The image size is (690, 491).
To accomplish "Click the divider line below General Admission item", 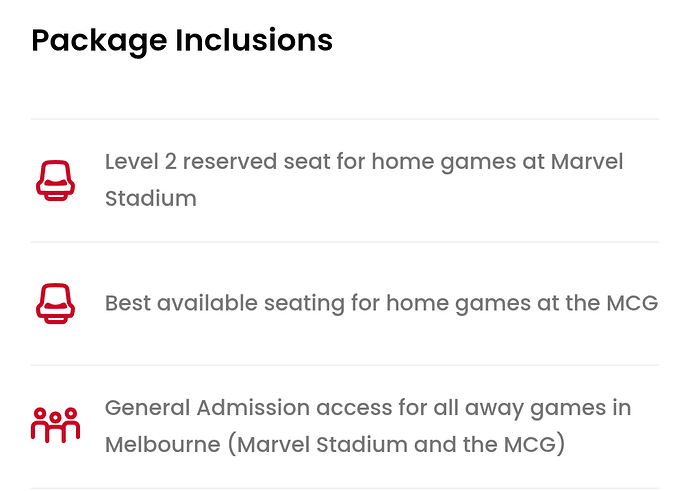I will 345,488.
